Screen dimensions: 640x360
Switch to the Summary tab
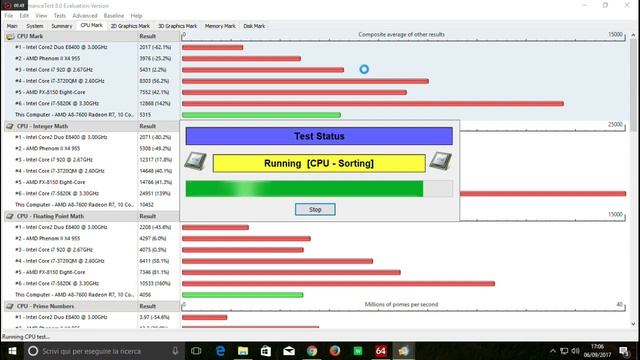pyautogui.click(x=62, y=26)
